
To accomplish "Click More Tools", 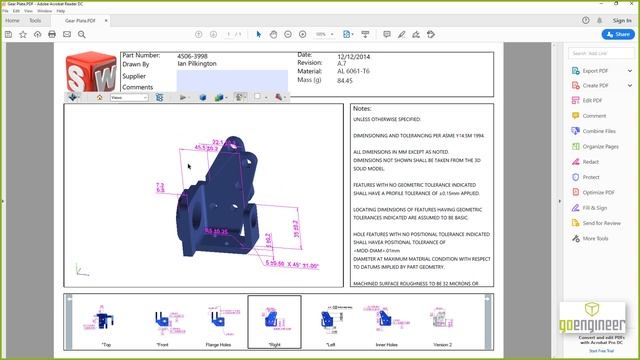I will pyautogui.click(x=590, y=238).
